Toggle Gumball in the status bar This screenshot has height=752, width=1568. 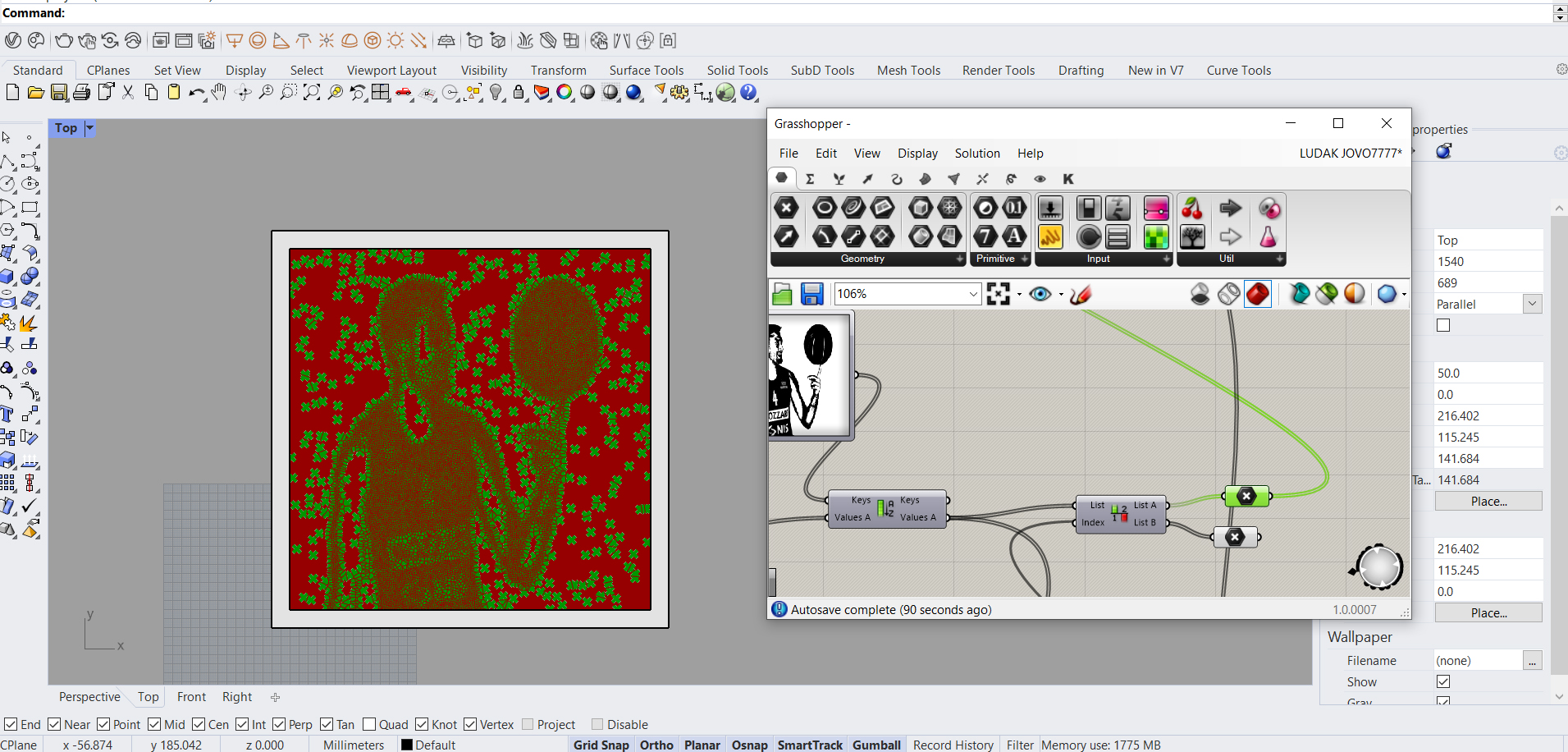876,745
